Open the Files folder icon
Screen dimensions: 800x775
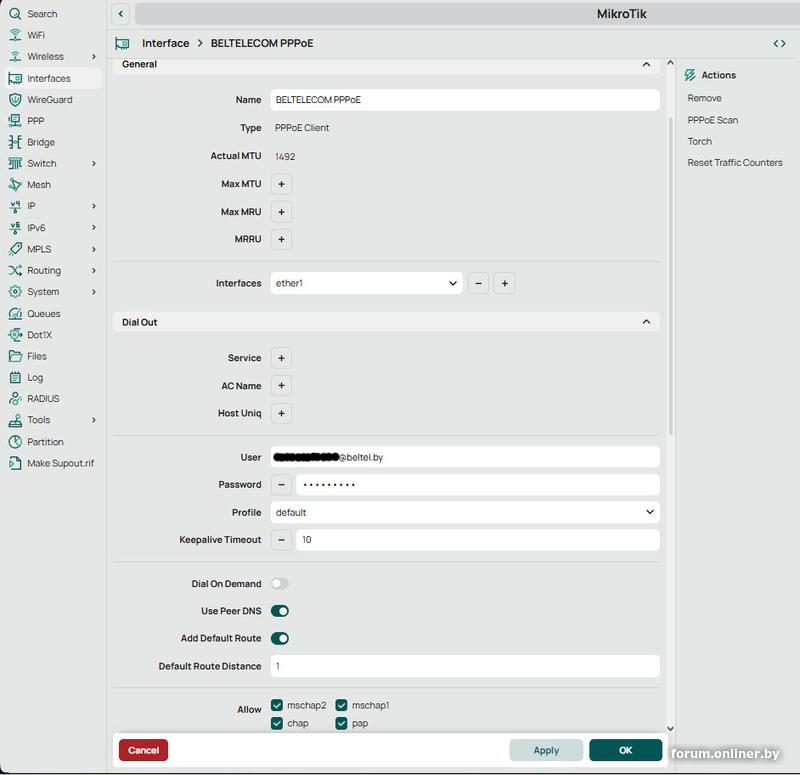pos(15,356)
